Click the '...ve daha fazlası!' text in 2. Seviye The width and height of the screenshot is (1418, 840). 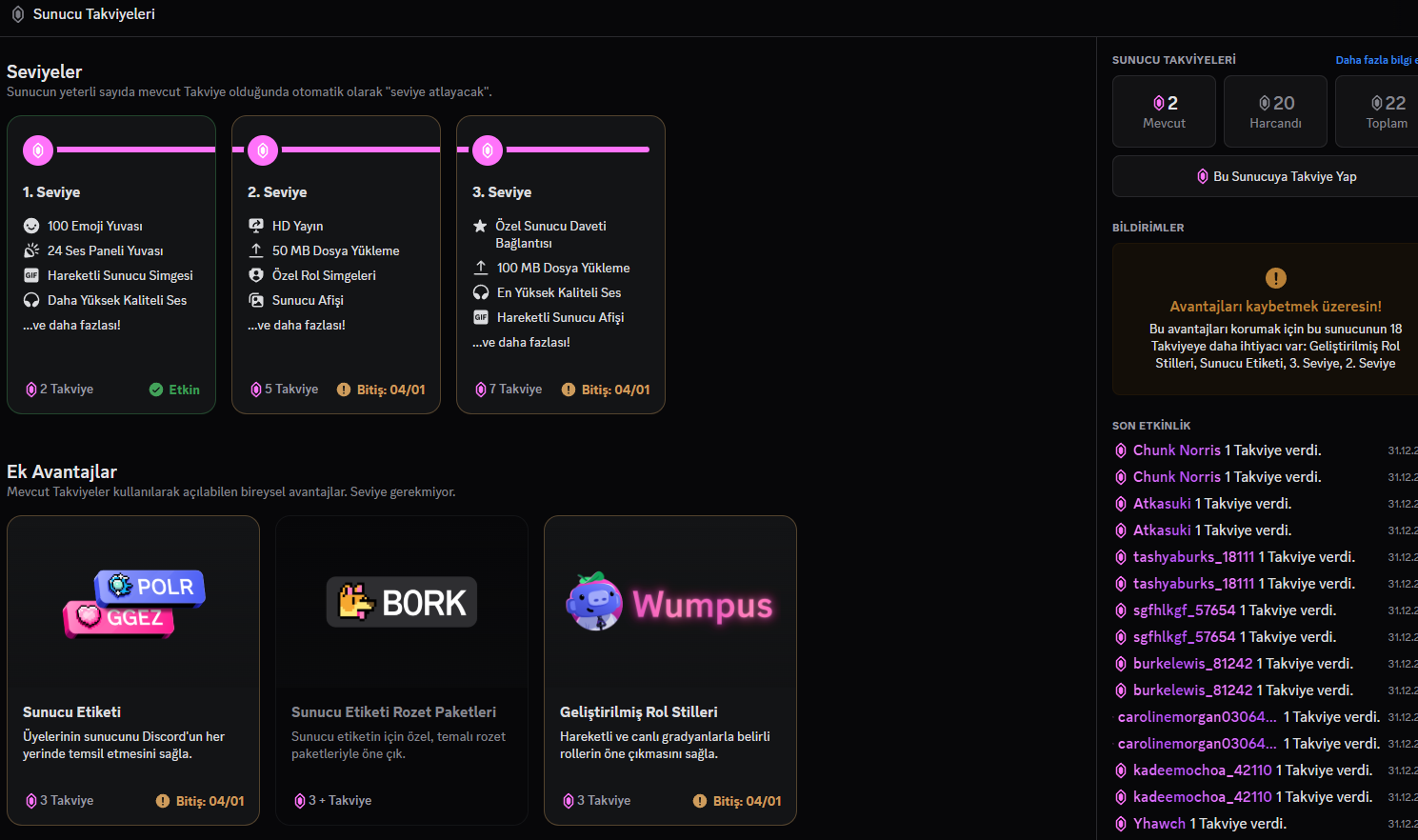tap(296, 325)
